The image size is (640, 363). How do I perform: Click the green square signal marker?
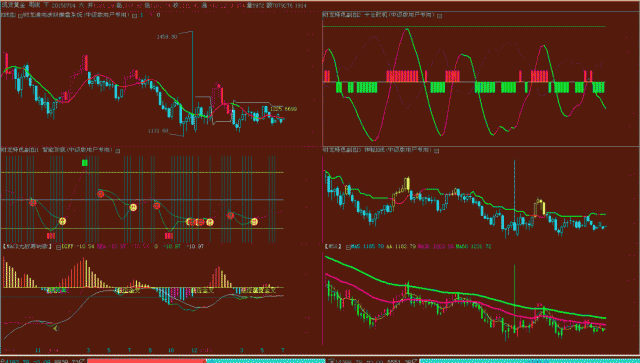84,163
